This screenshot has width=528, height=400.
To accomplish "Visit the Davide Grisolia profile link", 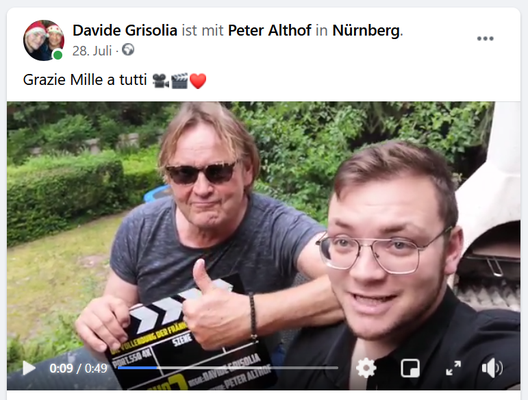I will [x=125, y=31].
